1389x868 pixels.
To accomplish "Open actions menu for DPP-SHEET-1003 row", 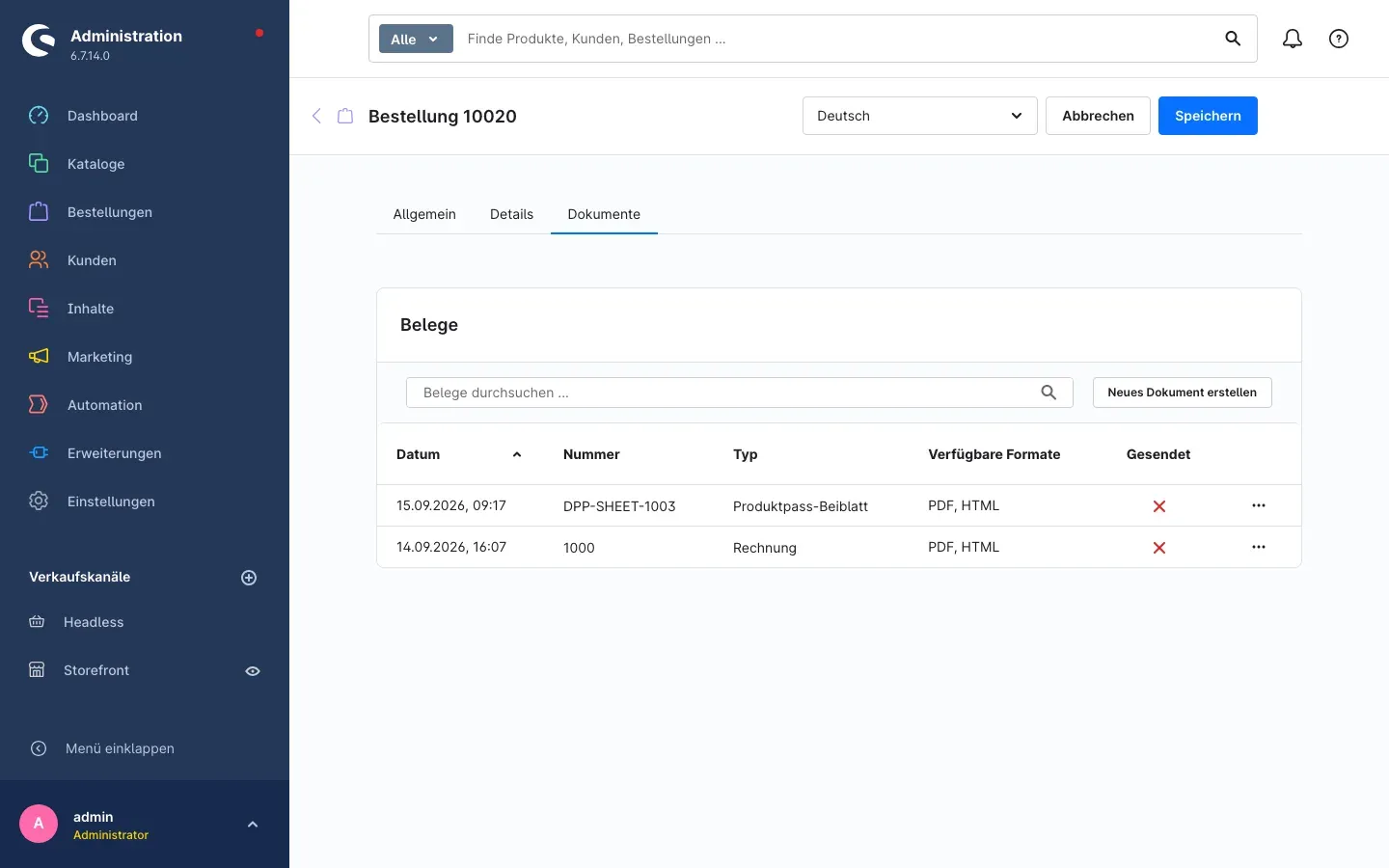I will 1259,505.
